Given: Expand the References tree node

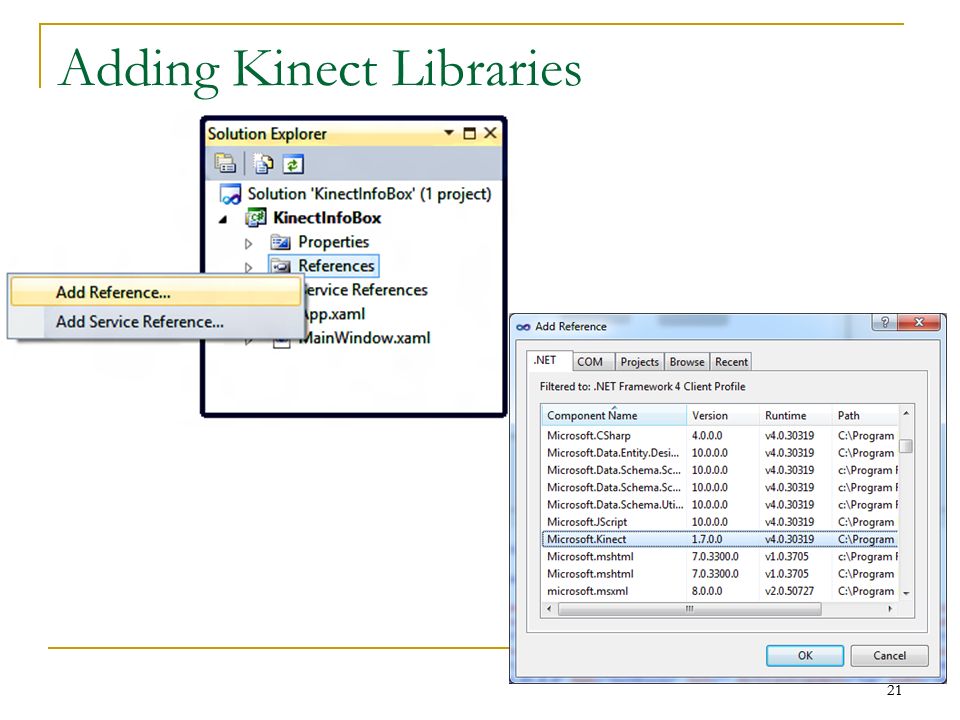Looking at the screenshot, I should click(249, 267).
